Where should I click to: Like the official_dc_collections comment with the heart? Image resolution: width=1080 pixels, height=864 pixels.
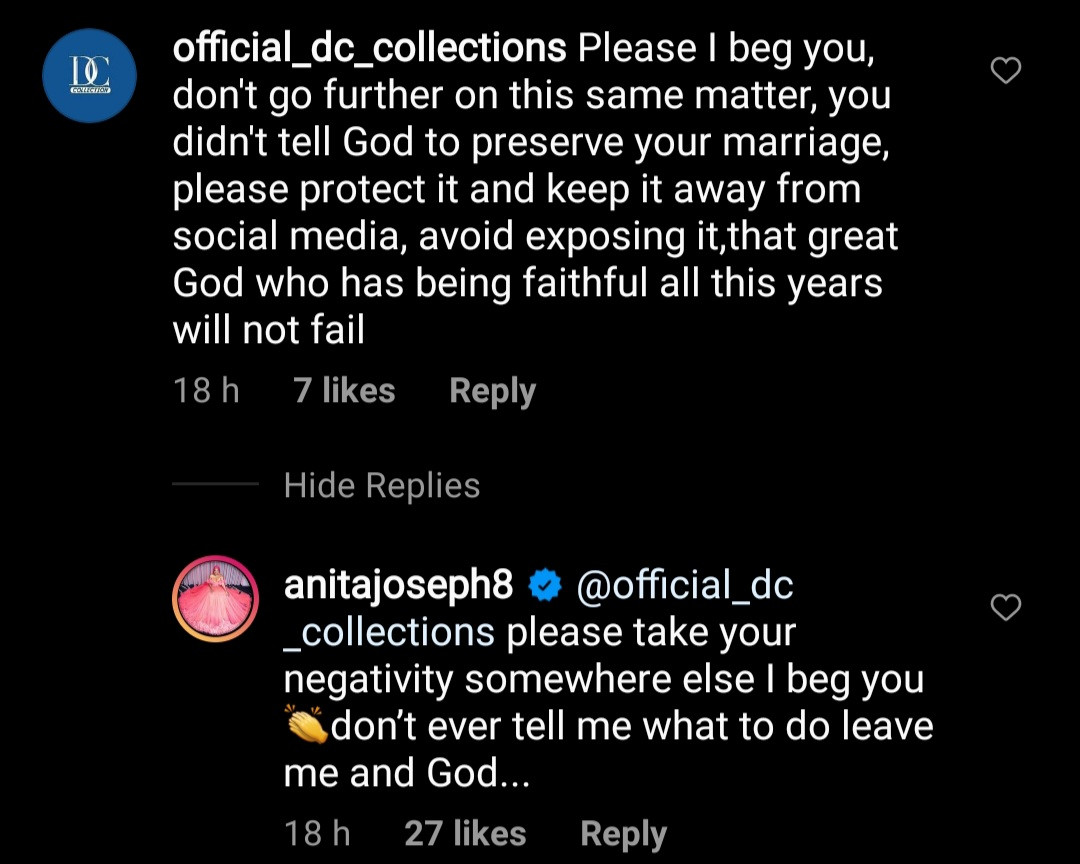pyautogui.click(x=1005, y=70)
